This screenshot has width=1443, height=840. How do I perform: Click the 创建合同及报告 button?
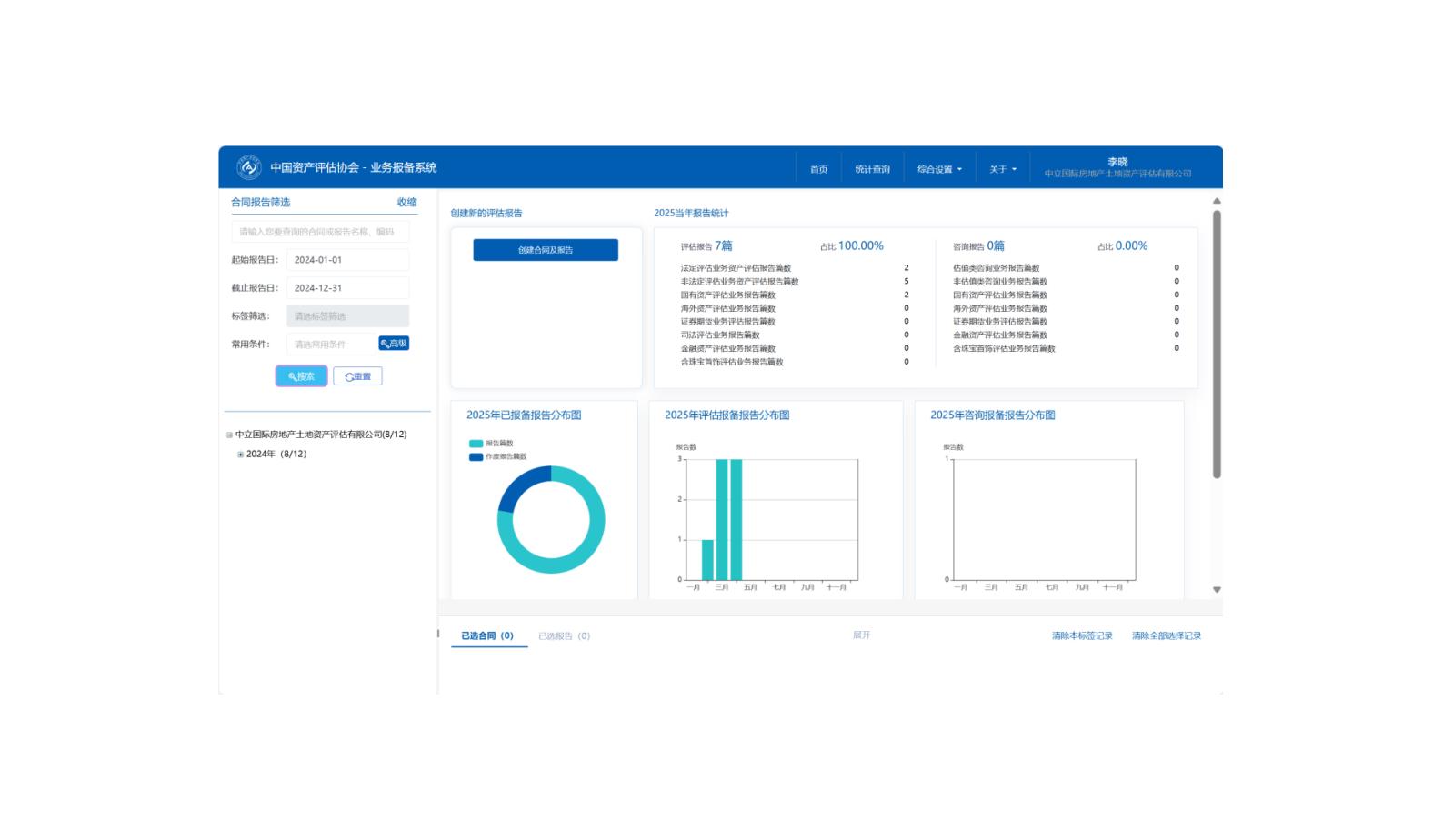tap(546, 250)
